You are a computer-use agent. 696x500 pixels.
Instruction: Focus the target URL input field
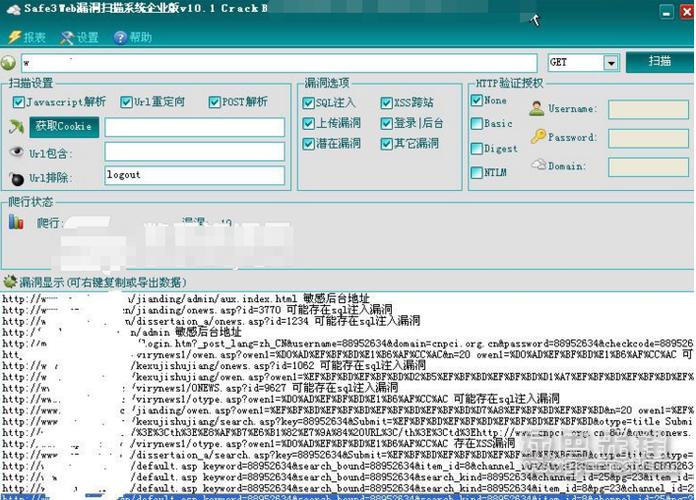pyautogui.click(x=279, y=63)
